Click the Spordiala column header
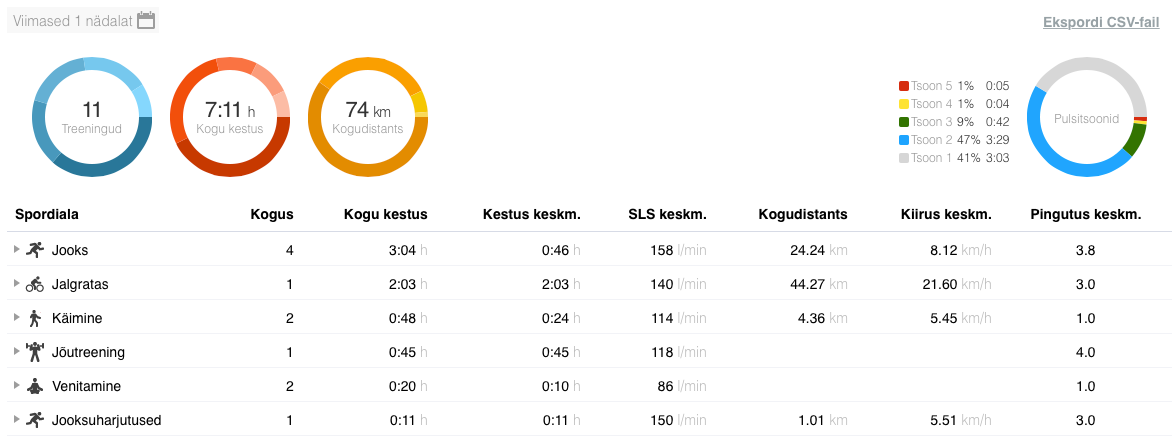Image resolution: width=1175 pixels, height=437 pixels. (47, 214)
